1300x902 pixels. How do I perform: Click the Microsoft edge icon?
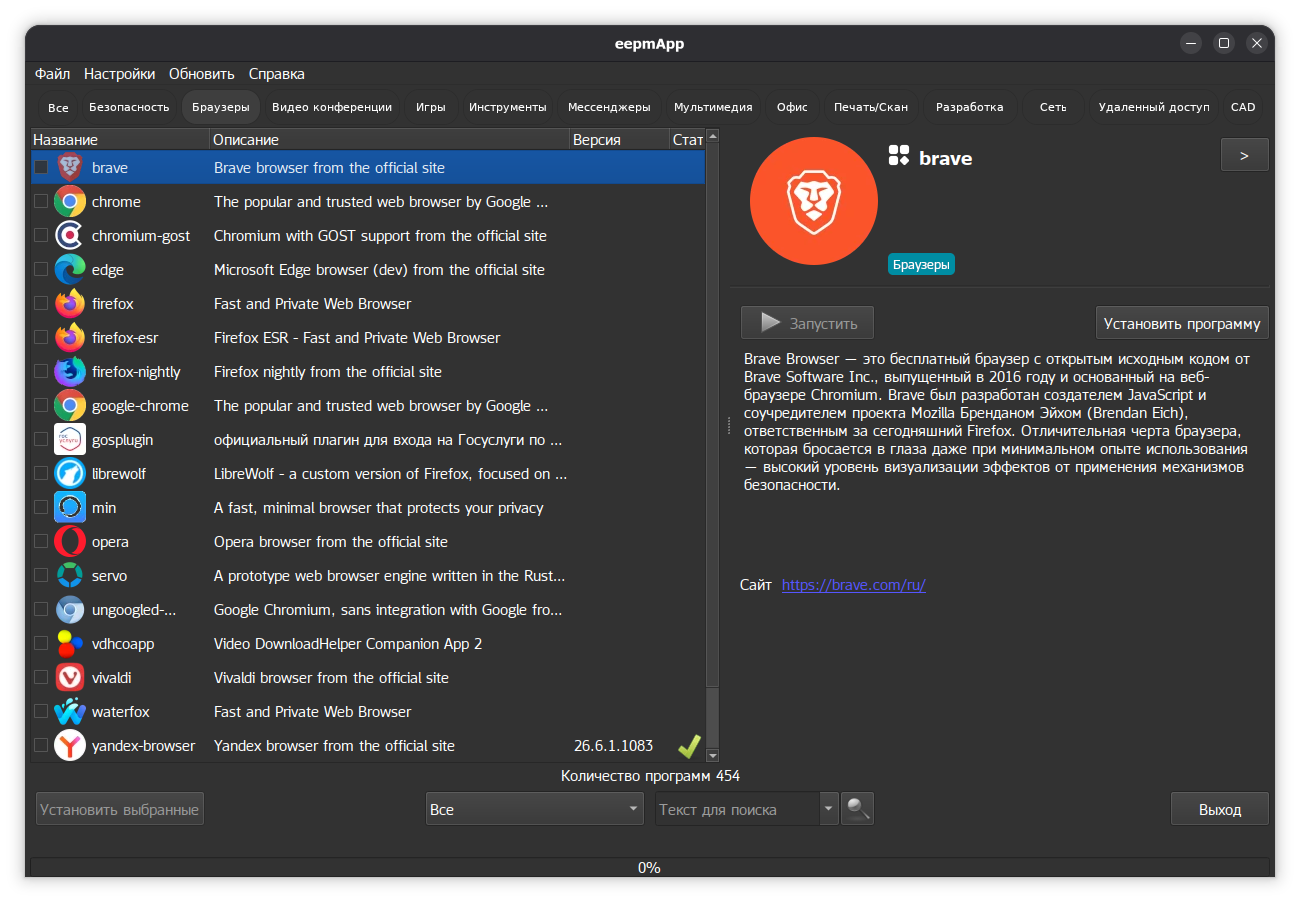click(x=70, y=270)
